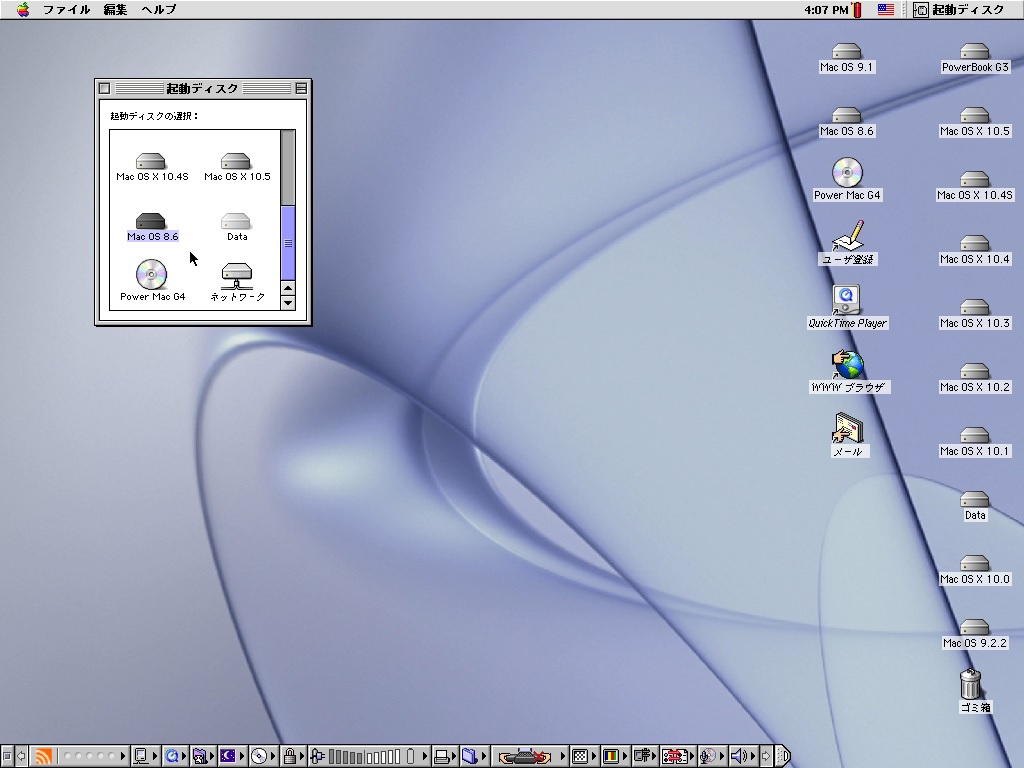The width and height of the screenshot is (1024, 768).
Task: Select PowerBook G3 disk on desktop
Action: coord(974,57)
